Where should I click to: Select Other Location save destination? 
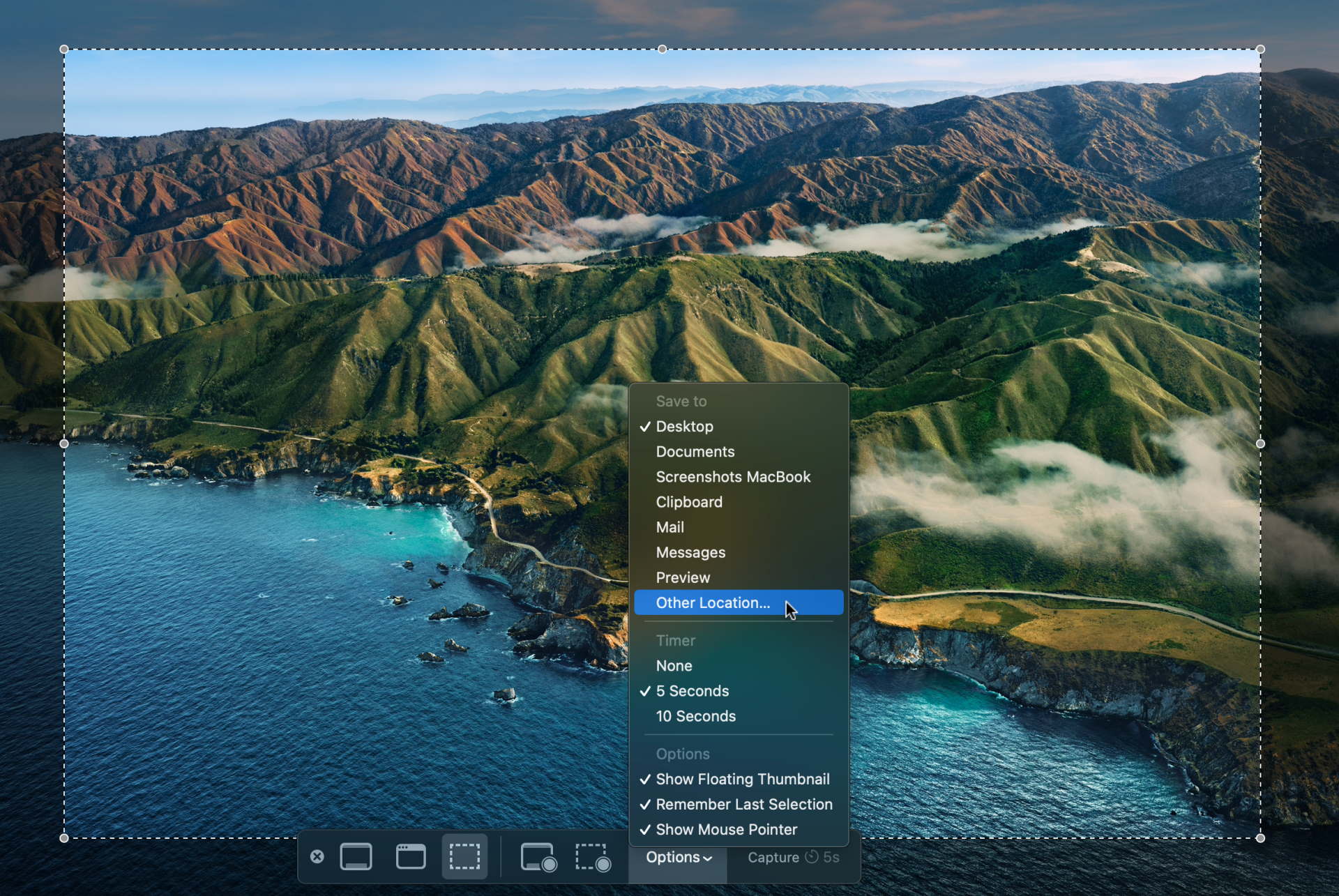tap(714, 602)
